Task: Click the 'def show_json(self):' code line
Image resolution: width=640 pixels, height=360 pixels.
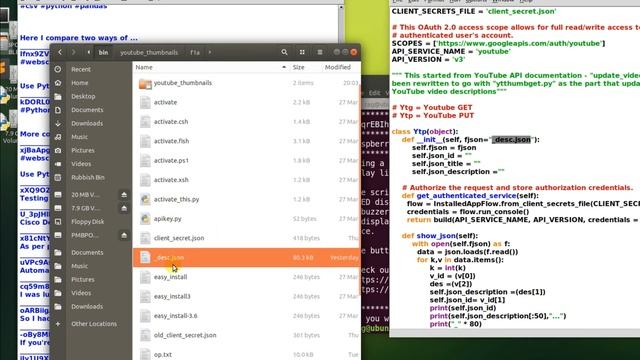Action: [x=440, y=236]
